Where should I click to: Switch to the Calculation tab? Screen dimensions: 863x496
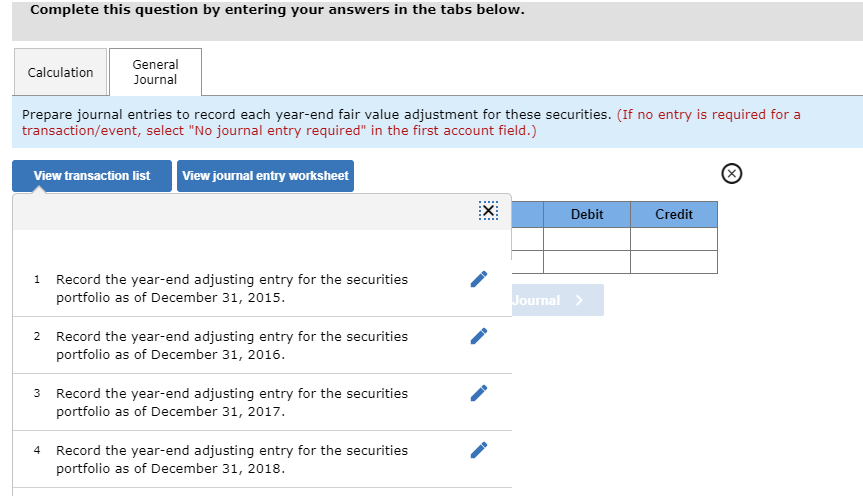point(60,72)
